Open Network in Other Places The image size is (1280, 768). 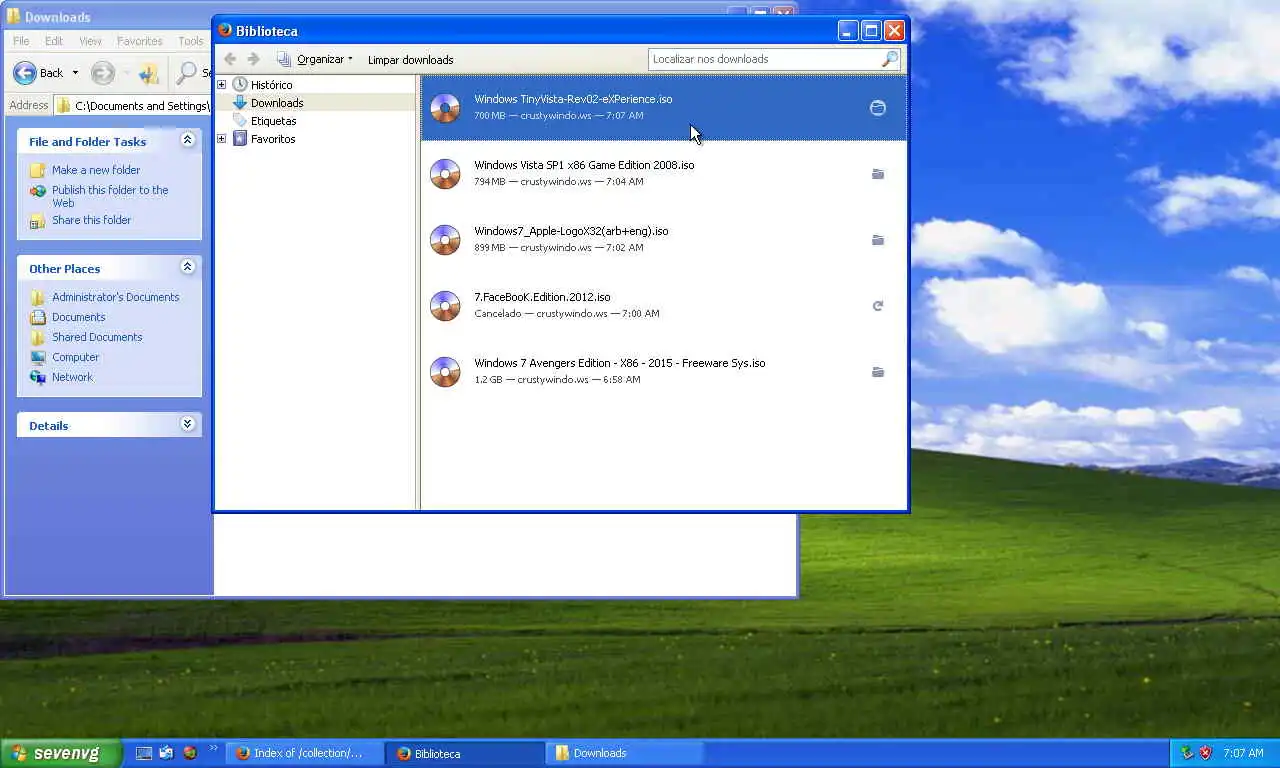pos(72,377)
